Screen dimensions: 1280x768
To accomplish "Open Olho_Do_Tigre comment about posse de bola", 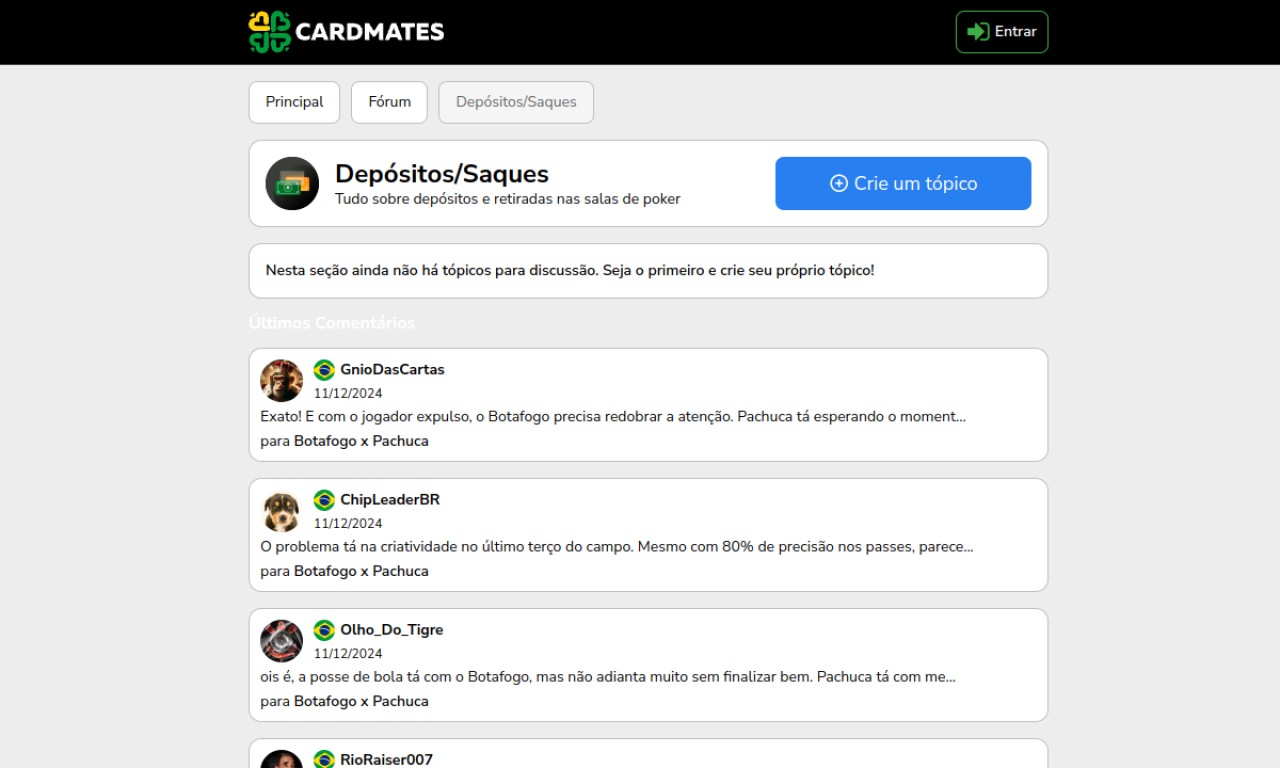I will tap(608, 677).
